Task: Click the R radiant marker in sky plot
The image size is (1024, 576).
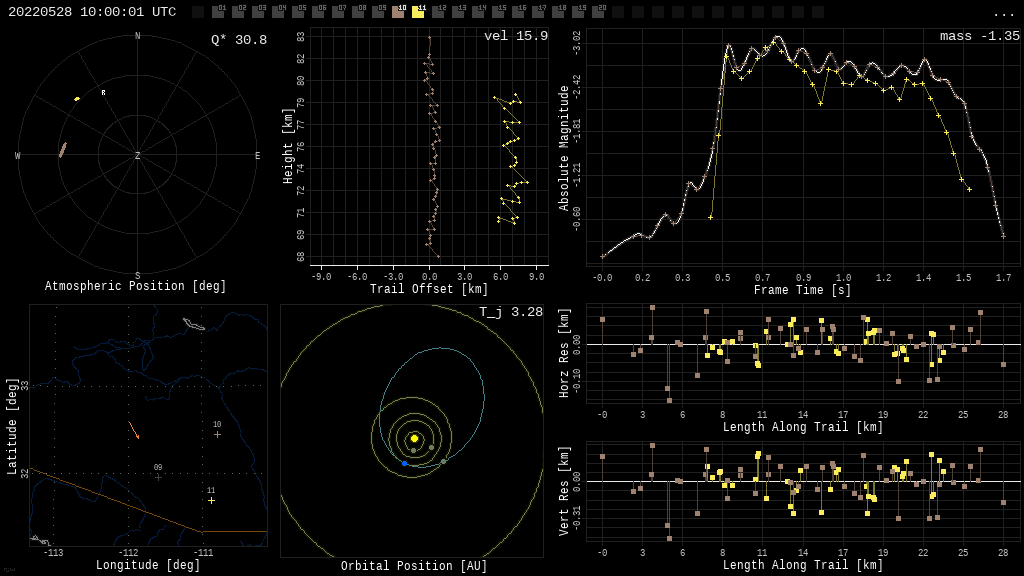Action: [x=103, y=93]
